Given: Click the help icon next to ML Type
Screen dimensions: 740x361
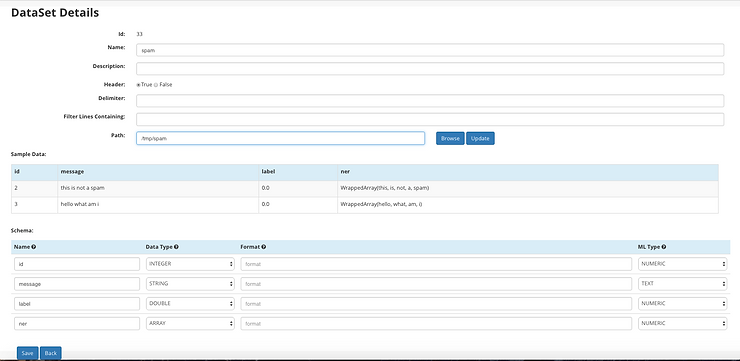Looking at the screenshot, I should [664, 247].
